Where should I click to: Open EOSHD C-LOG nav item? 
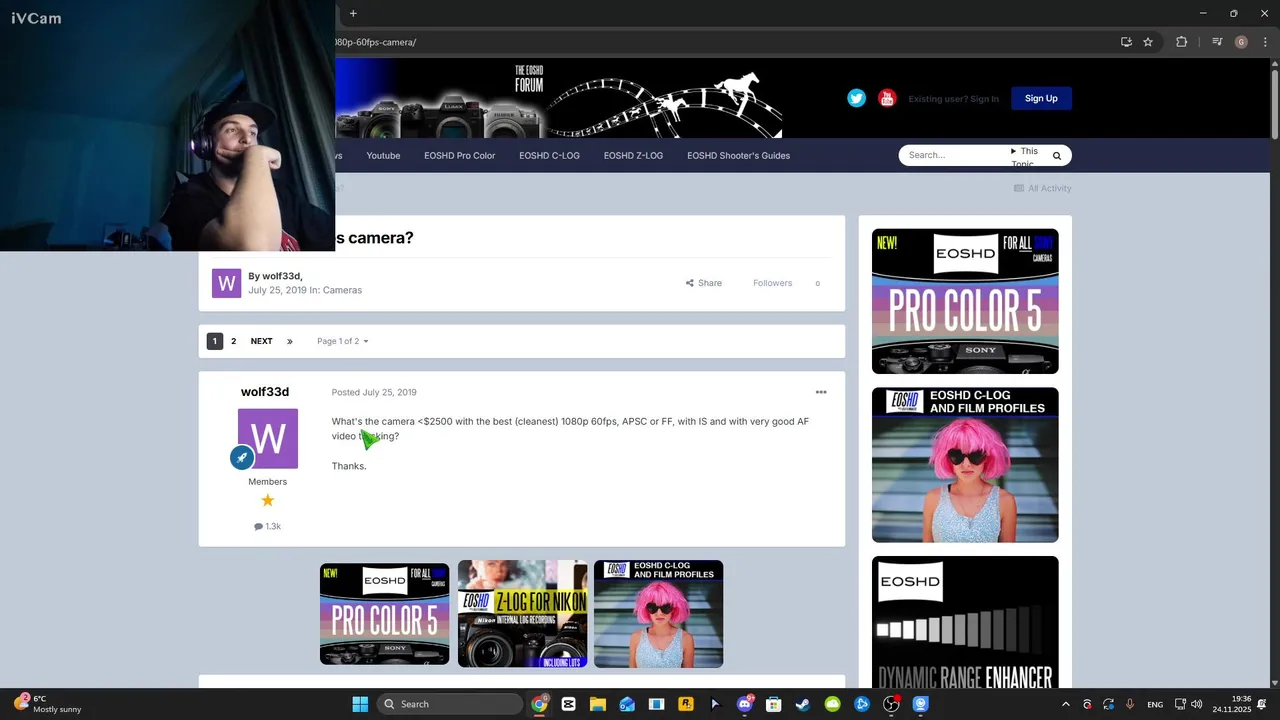coord(549,155)
